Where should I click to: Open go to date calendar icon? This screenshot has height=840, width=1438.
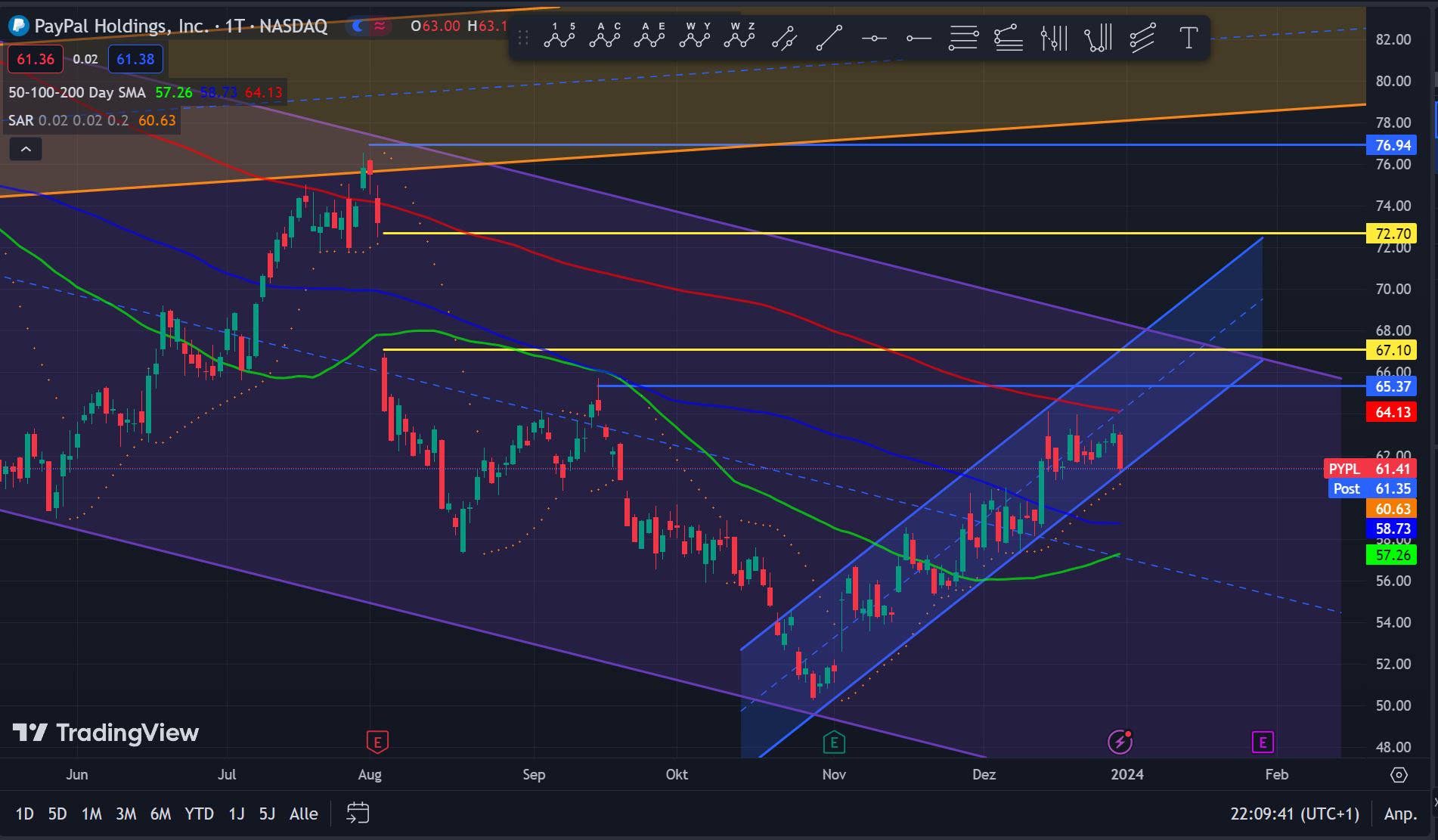[x=358, y=814]
